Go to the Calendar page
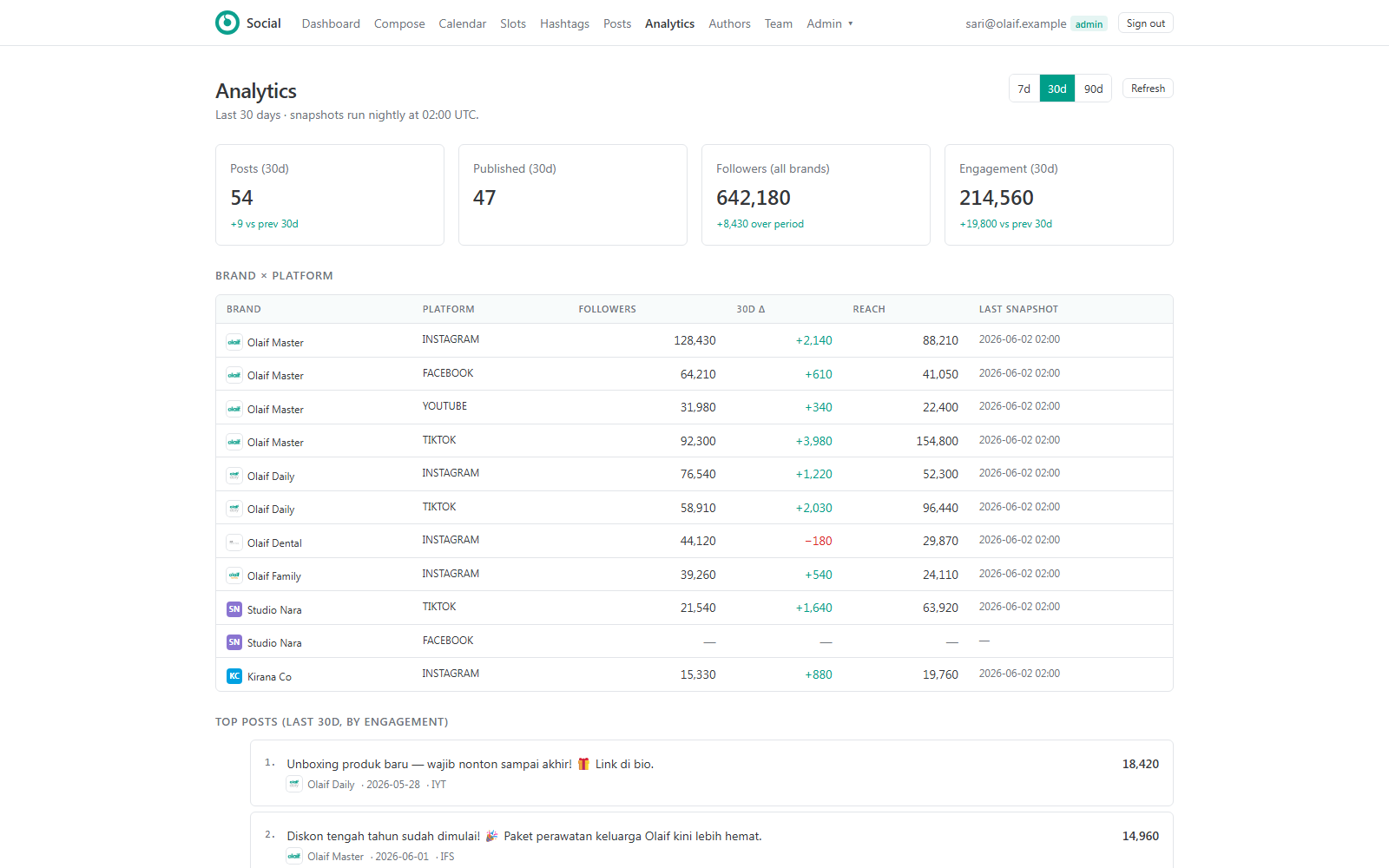The image size is (1389, 868). tap(463, 23)
